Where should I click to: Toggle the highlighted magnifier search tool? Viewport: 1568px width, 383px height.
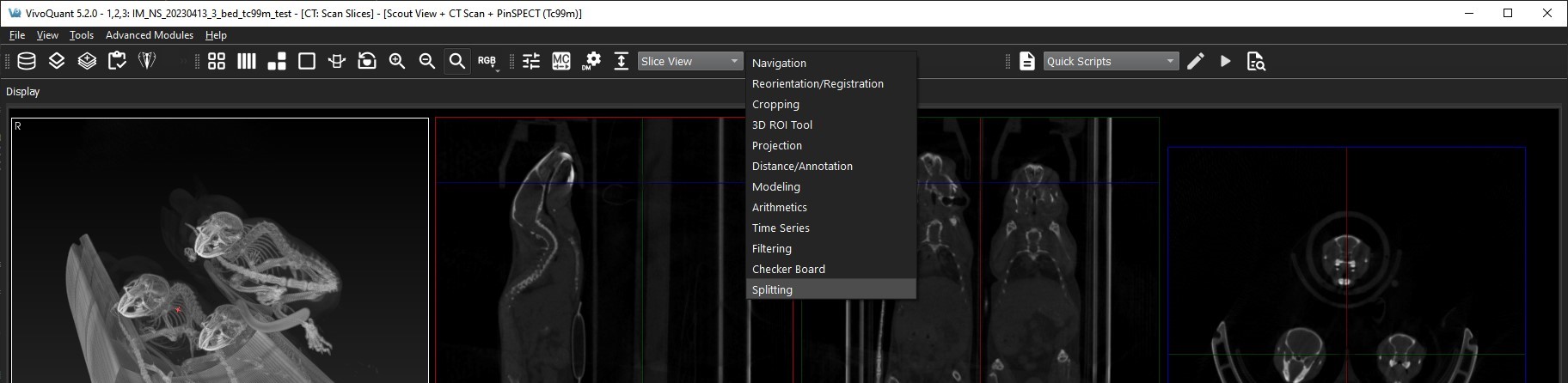coord(457,61)
